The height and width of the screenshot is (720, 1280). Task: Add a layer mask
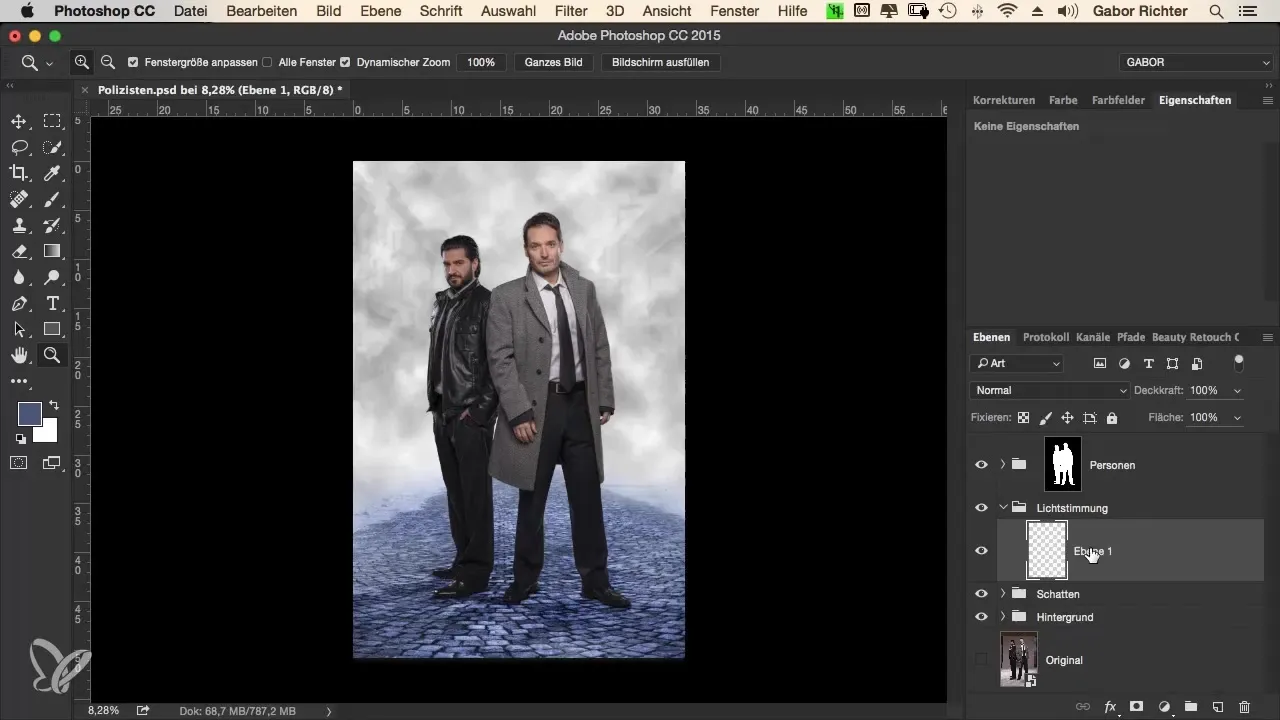coord(1137,706)
